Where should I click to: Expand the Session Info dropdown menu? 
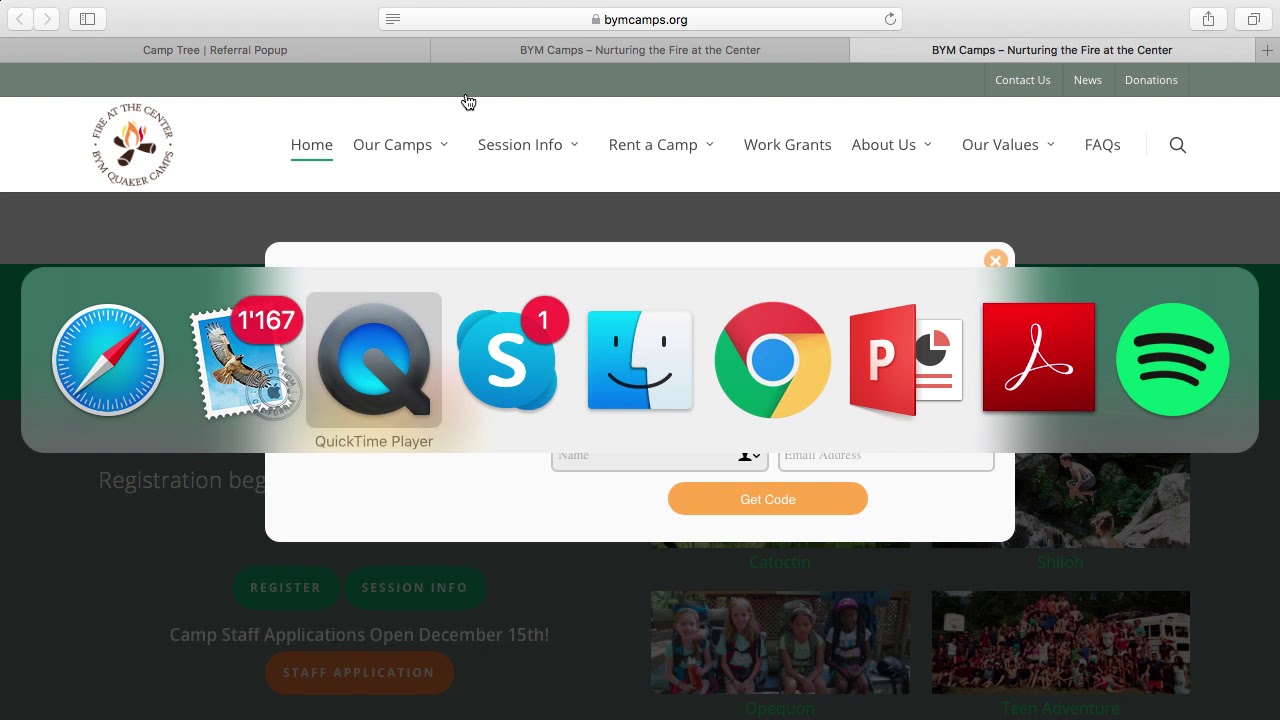(x=528, y=145)
